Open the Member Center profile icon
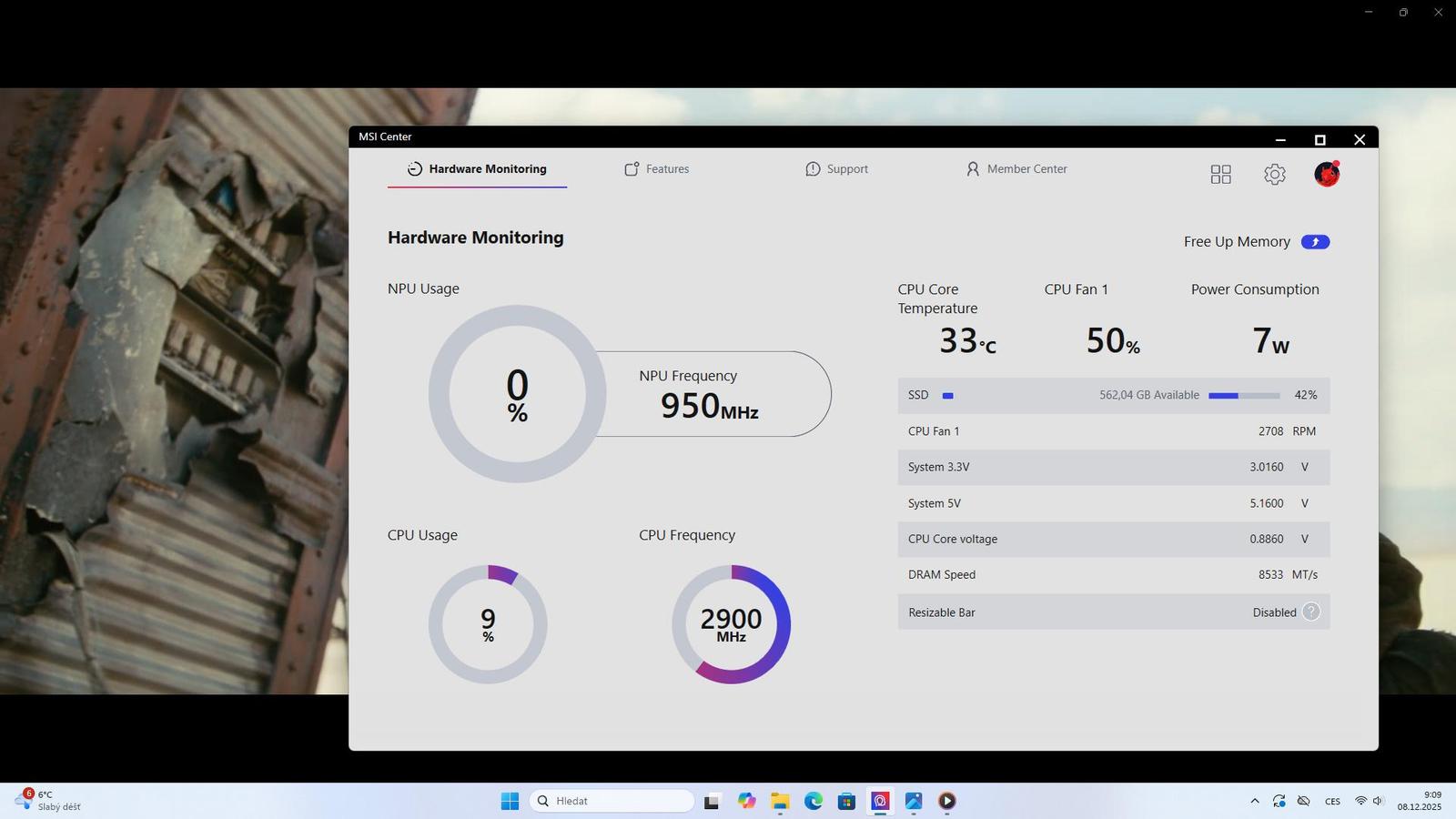Viewport: 1456px width, 819px height. pos(973,169)
